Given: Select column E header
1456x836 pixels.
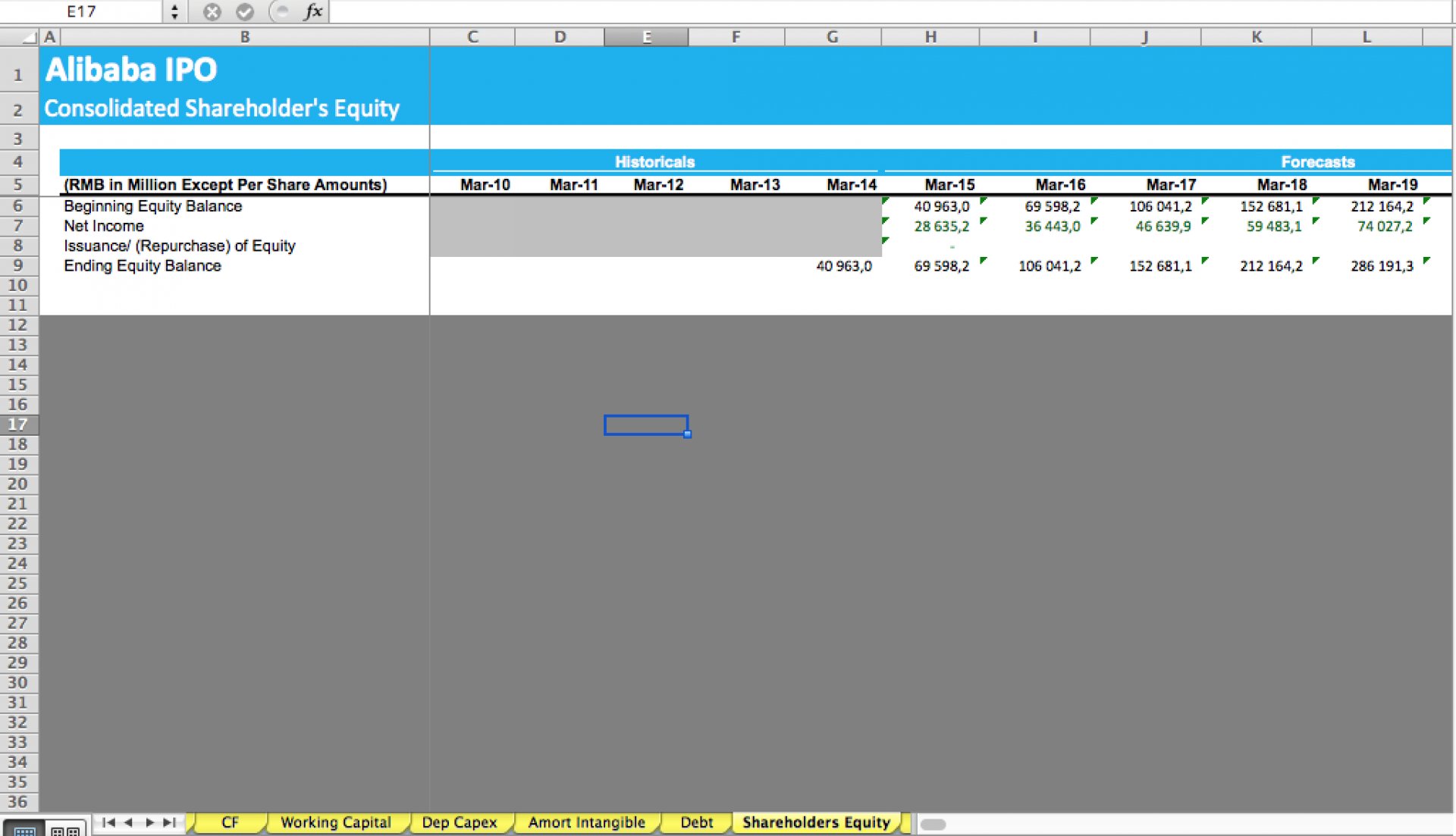Looking at the screenshot, I should (646, 37).
